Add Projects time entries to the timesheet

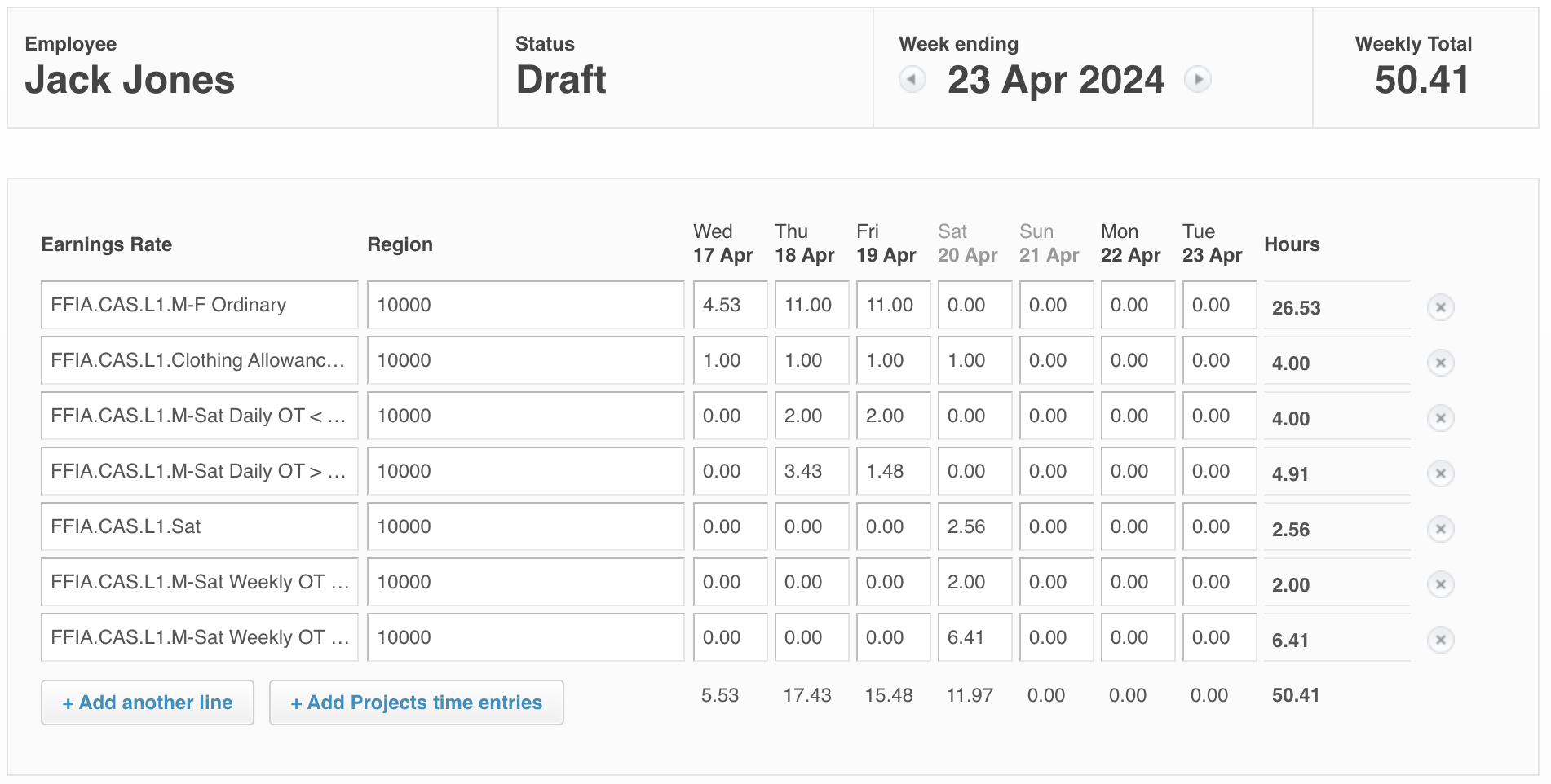(417, 703)
